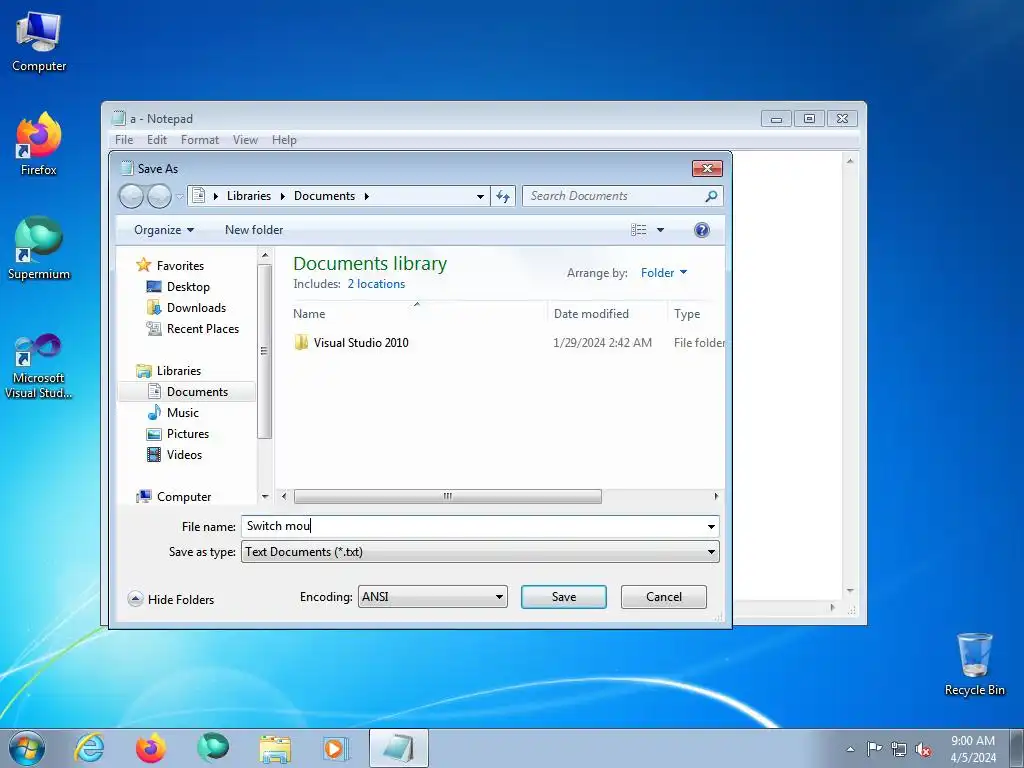Viewport: 1024px width, 768px height.
Task: Click the Back navigation arrow in Save As
Action: pyautogui.click(x=131, y=196)
